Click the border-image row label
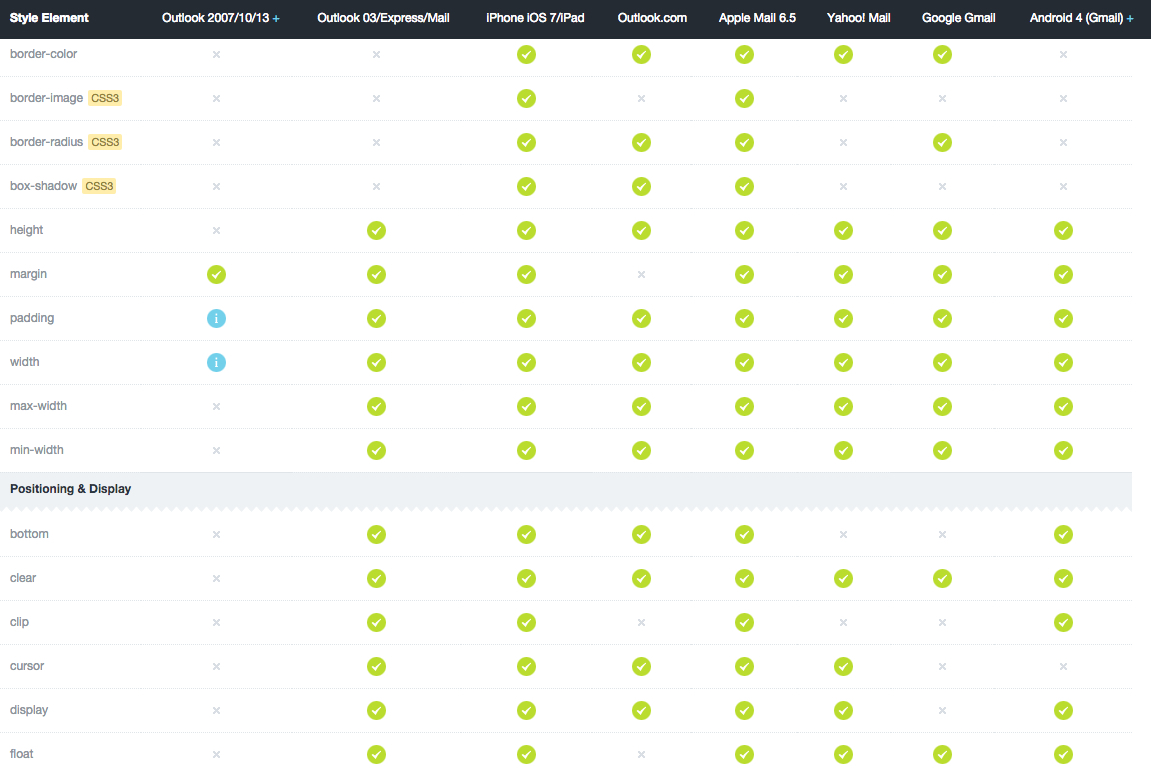Viewport: 1151px width, 771px height. 46,98
